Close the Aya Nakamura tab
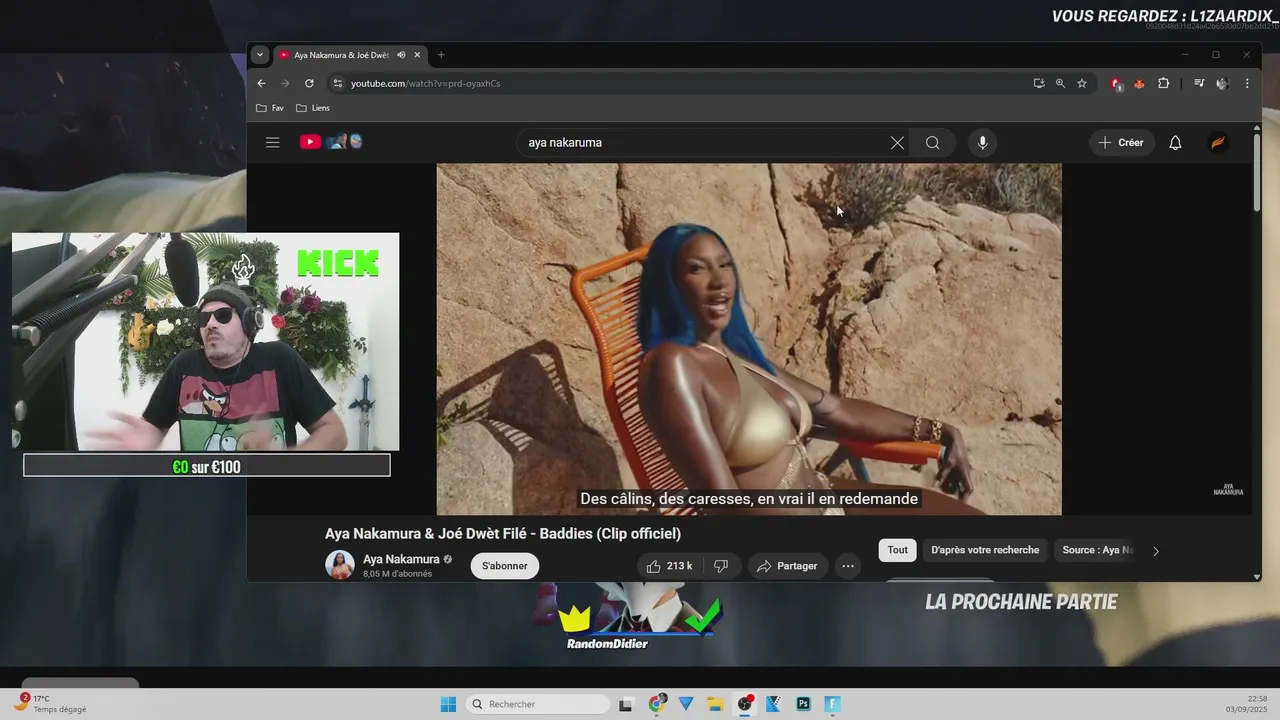The image size is (1280, 720). (417, 55)
